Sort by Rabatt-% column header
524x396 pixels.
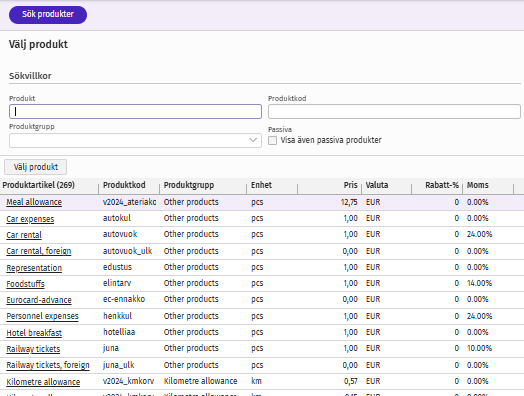tap(442, 185)
